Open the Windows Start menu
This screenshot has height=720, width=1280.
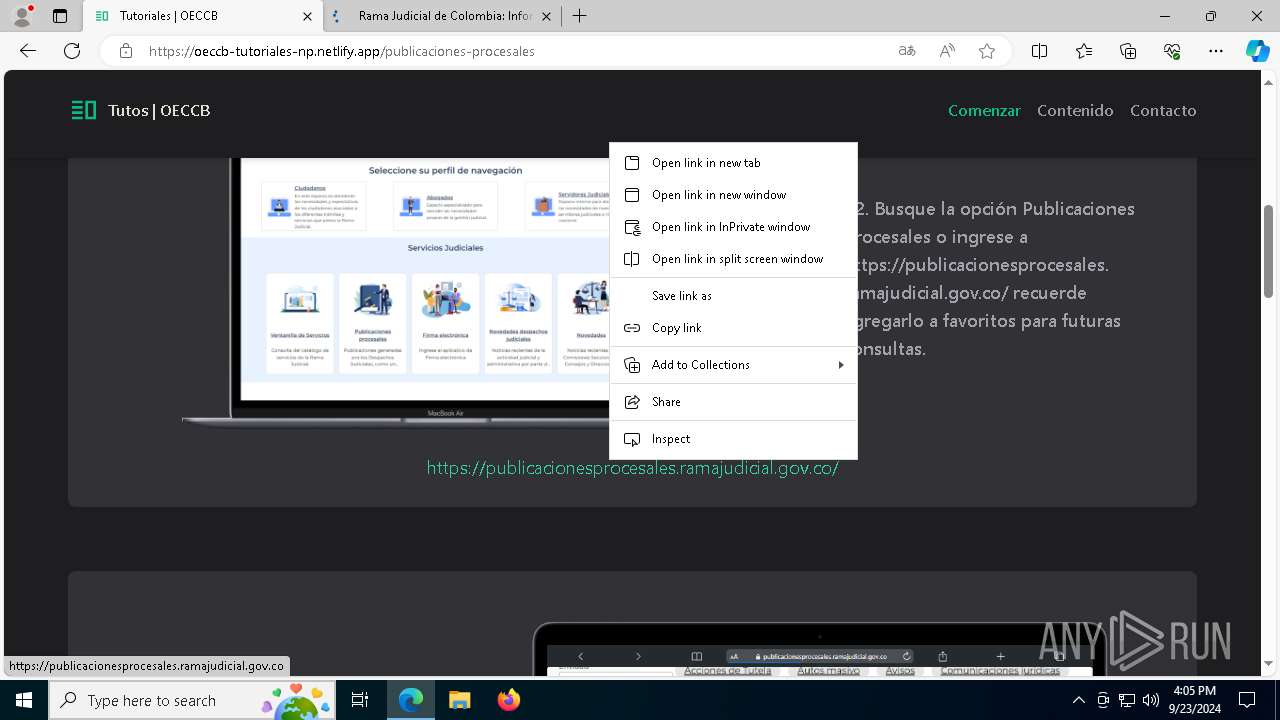pyautogui.click(x=24, y=700)
